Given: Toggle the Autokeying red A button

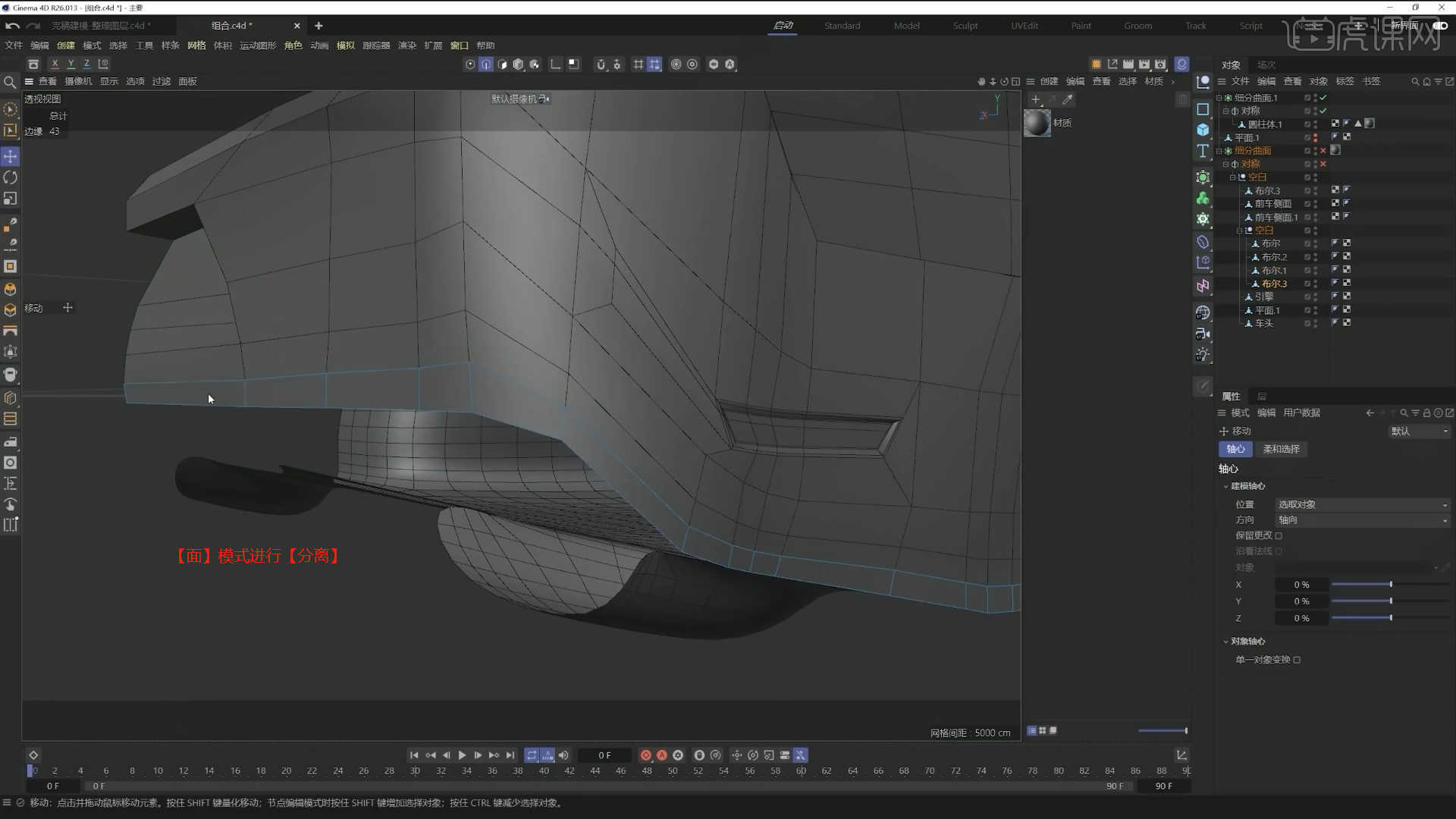Looking at the screenshot, I should (x=662, y=755).
